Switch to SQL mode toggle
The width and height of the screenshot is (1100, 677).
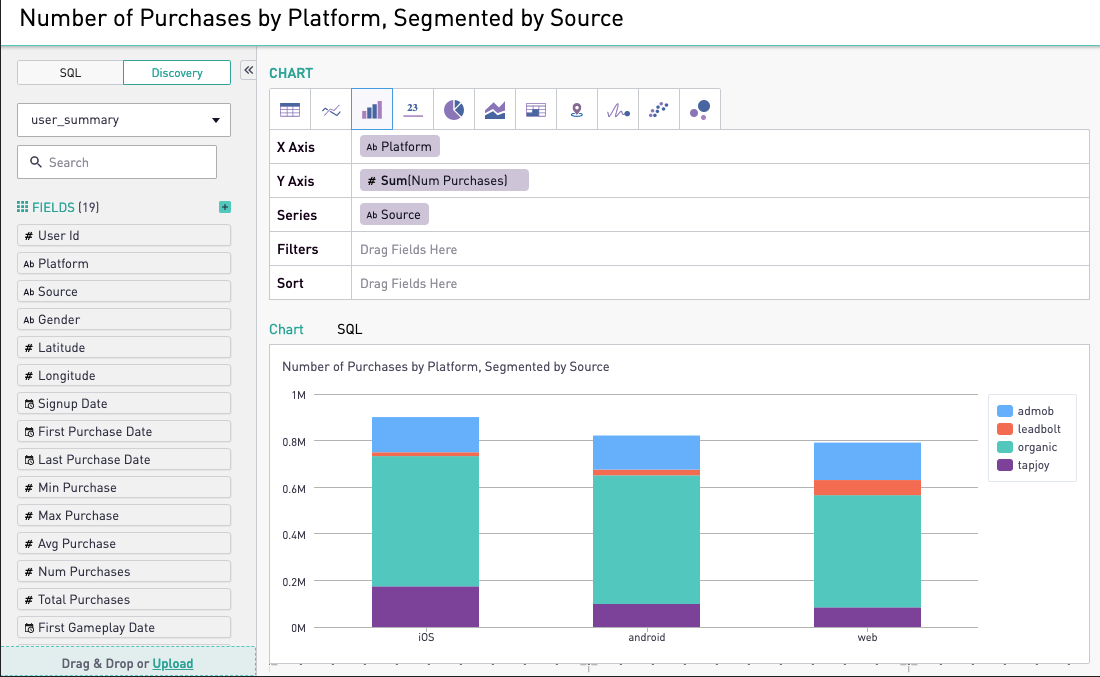[70, 73]
